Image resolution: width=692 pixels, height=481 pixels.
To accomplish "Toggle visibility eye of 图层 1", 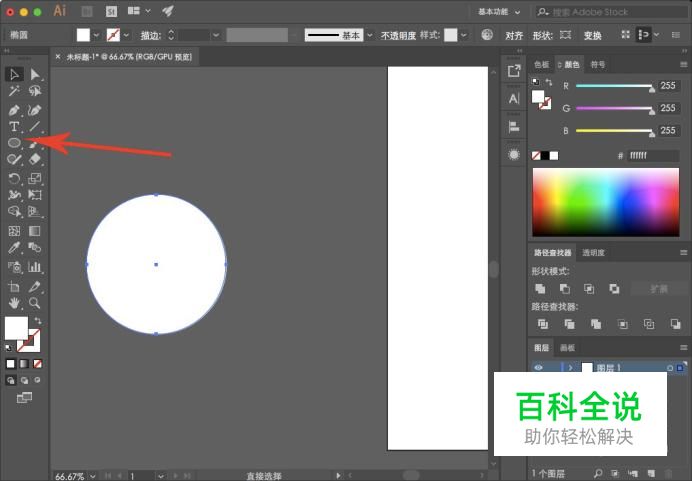I will (x=538, y=368).
